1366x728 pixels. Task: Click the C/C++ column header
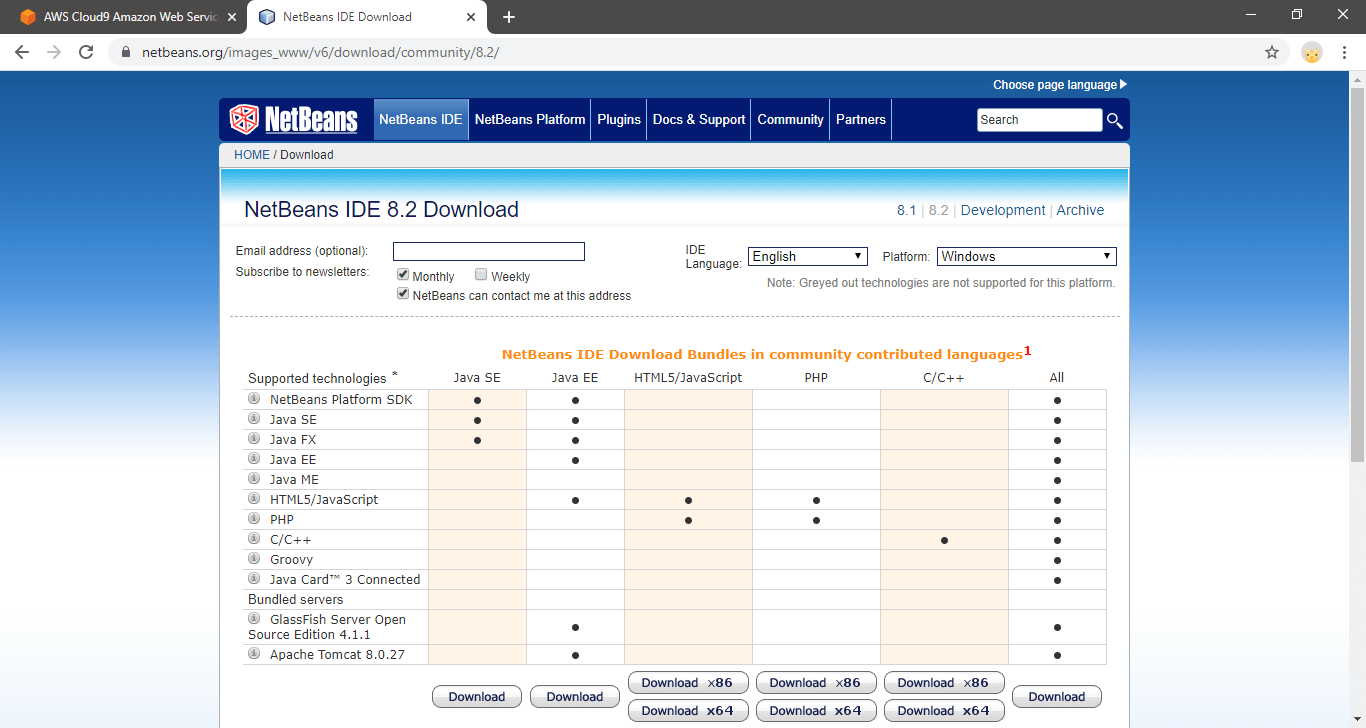click(x=944, y=378)
